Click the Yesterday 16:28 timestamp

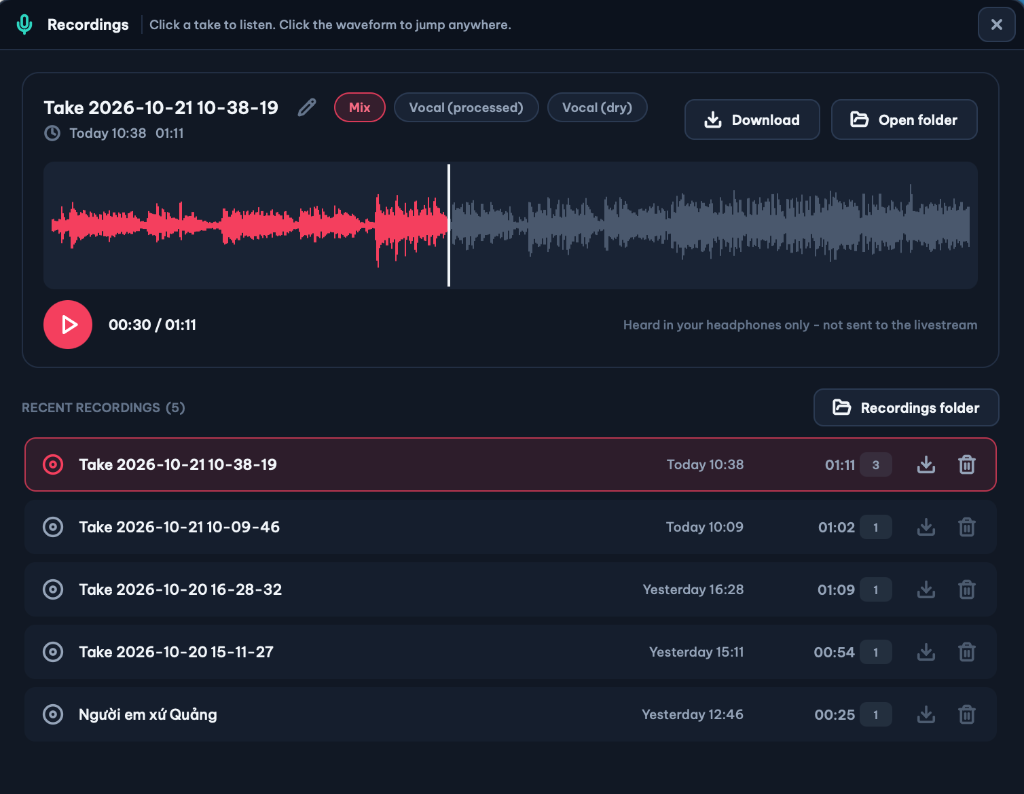click(693, 590)
